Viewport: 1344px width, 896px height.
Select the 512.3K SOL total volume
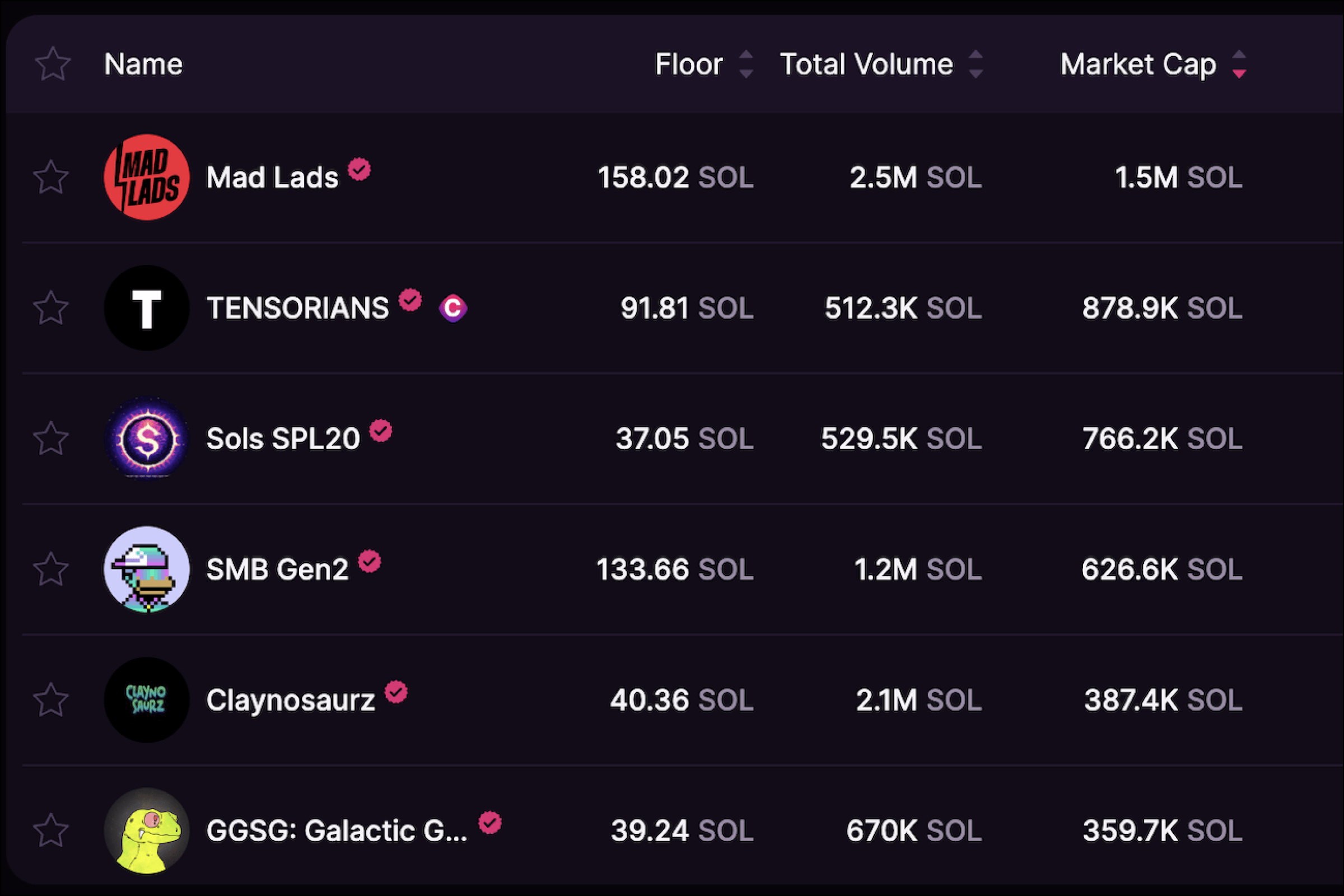(903, 308)
